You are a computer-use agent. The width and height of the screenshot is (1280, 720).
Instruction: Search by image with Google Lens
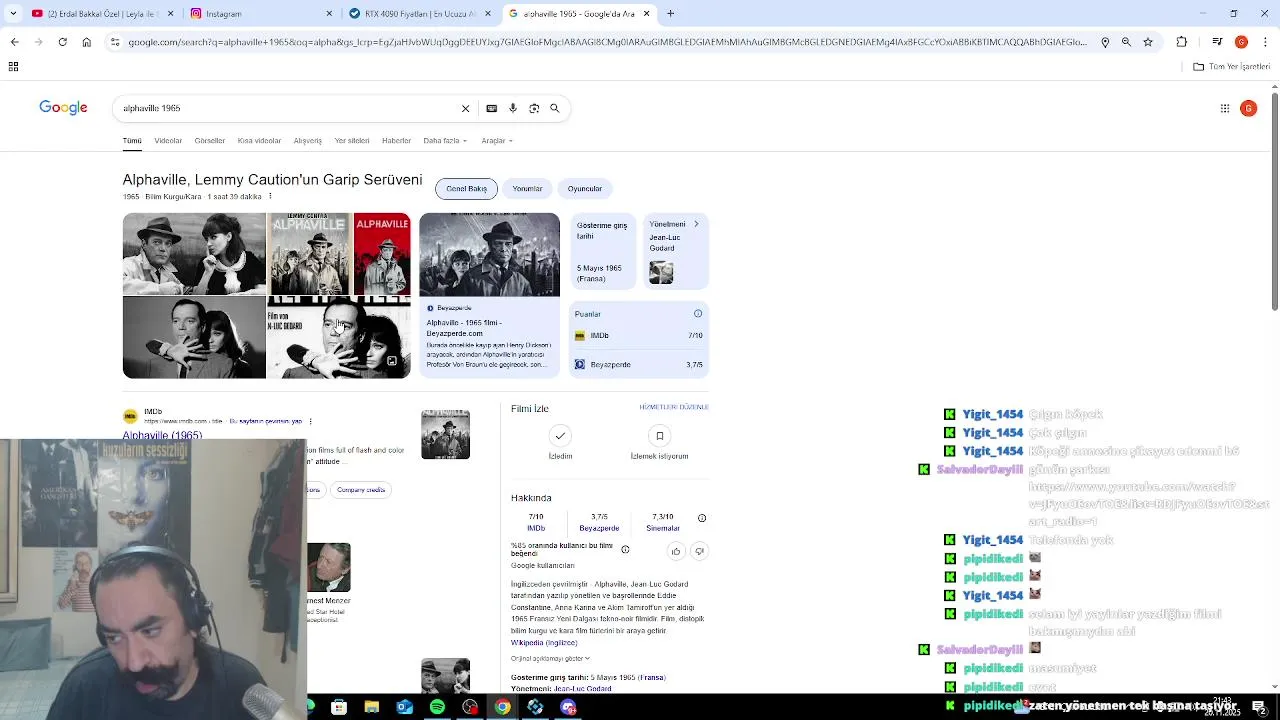(x=534, y=108)
